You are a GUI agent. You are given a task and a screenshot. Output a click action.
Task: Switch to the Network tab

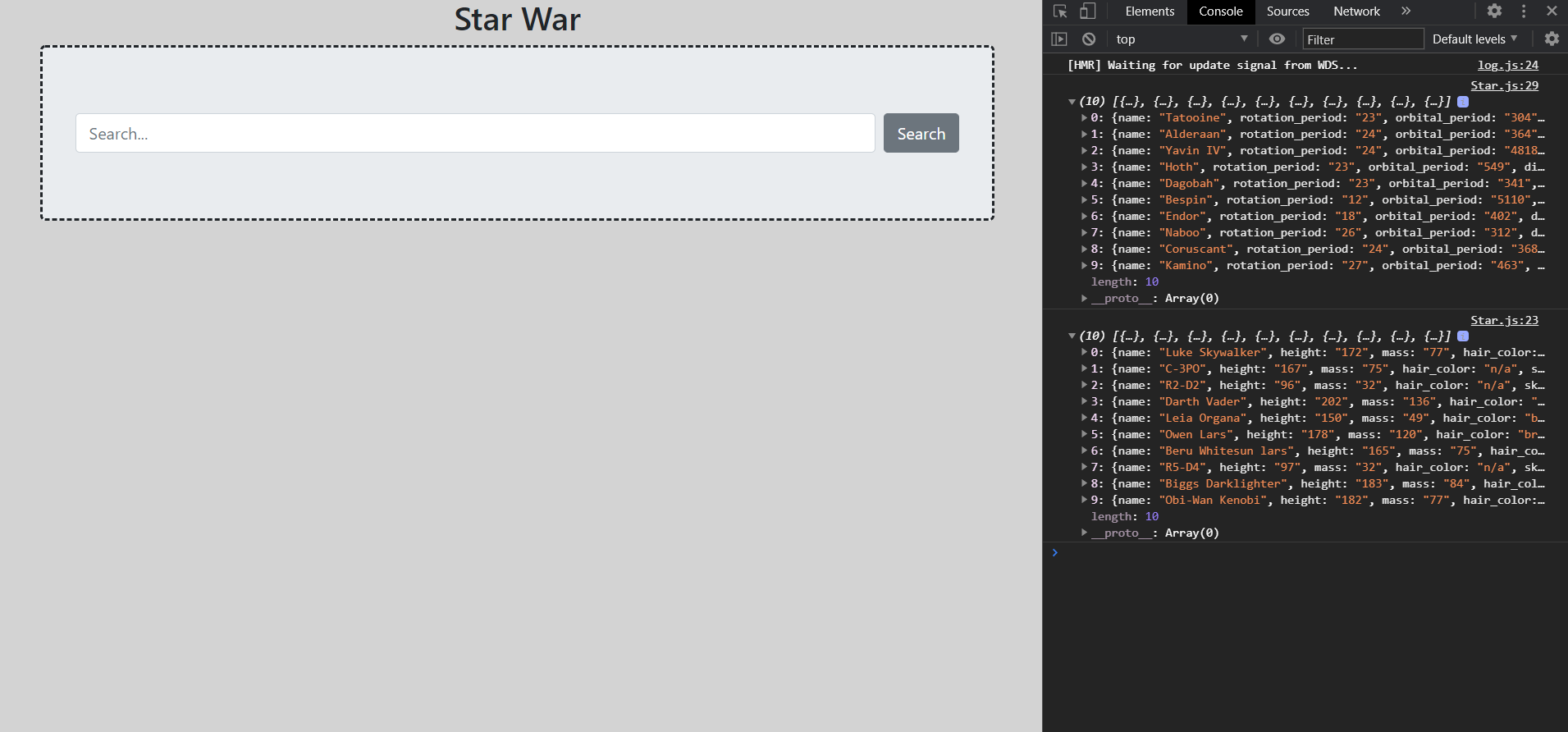click(1356, 11)
